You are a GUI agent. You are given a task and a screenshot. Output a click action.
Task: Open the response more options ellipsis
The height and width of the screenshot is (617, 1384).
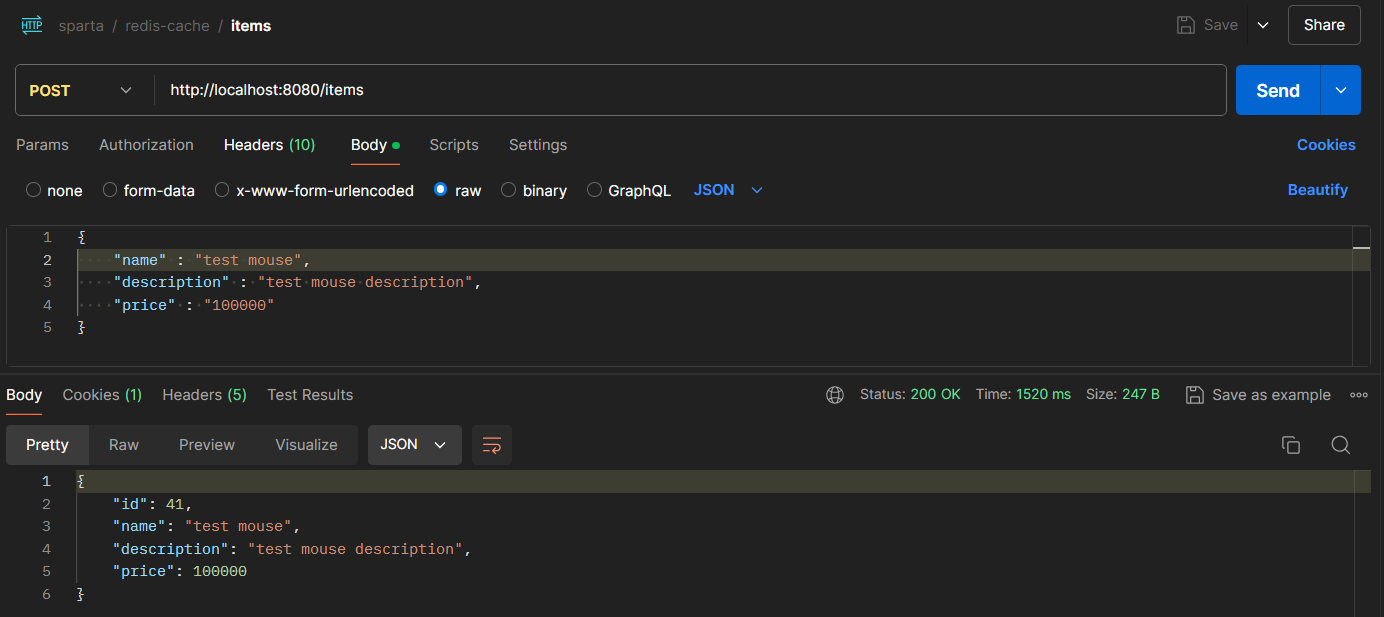coord(1359,395)
